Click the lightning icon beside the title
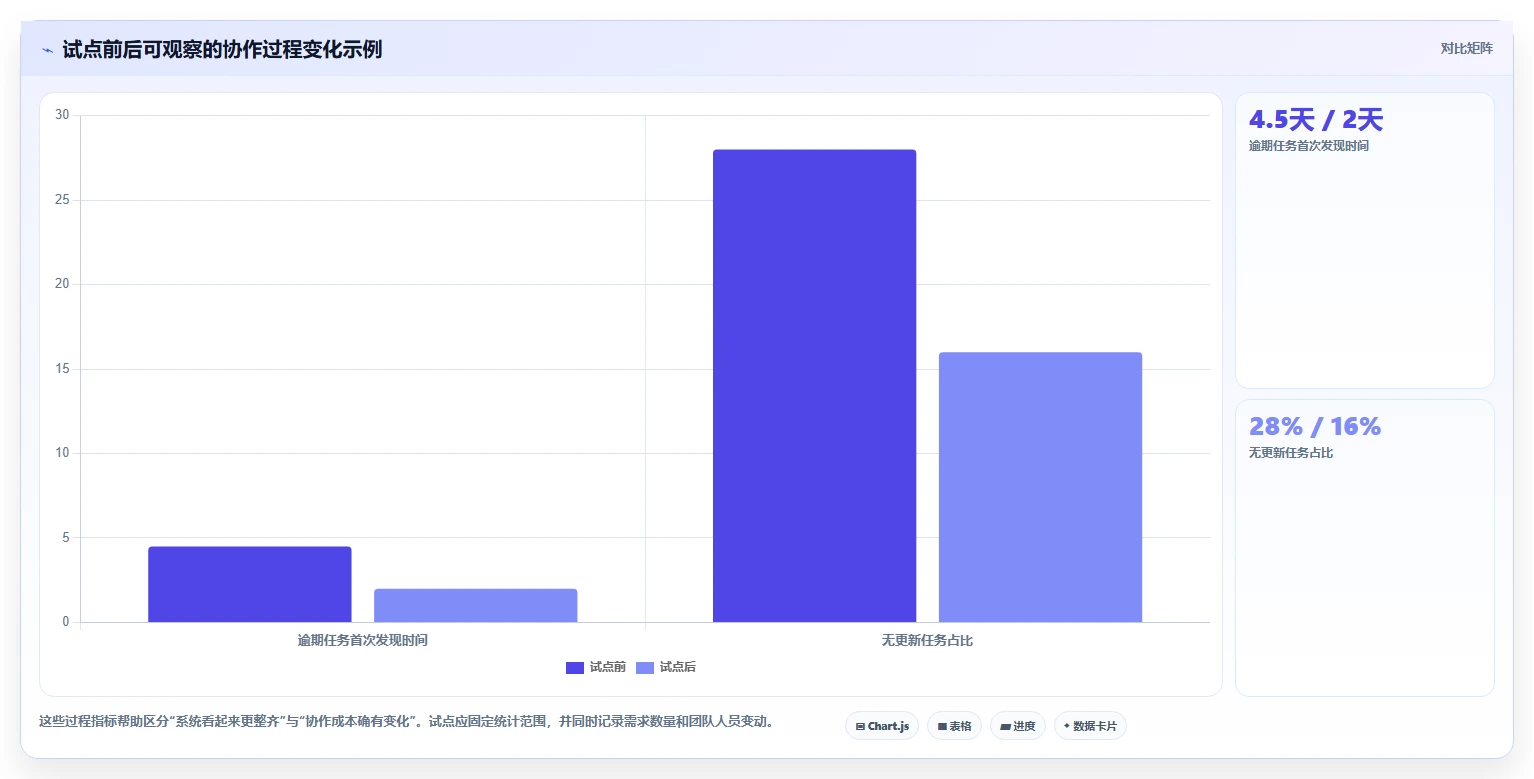Viewport: 1534px width, 779px height. coord(47,50)
